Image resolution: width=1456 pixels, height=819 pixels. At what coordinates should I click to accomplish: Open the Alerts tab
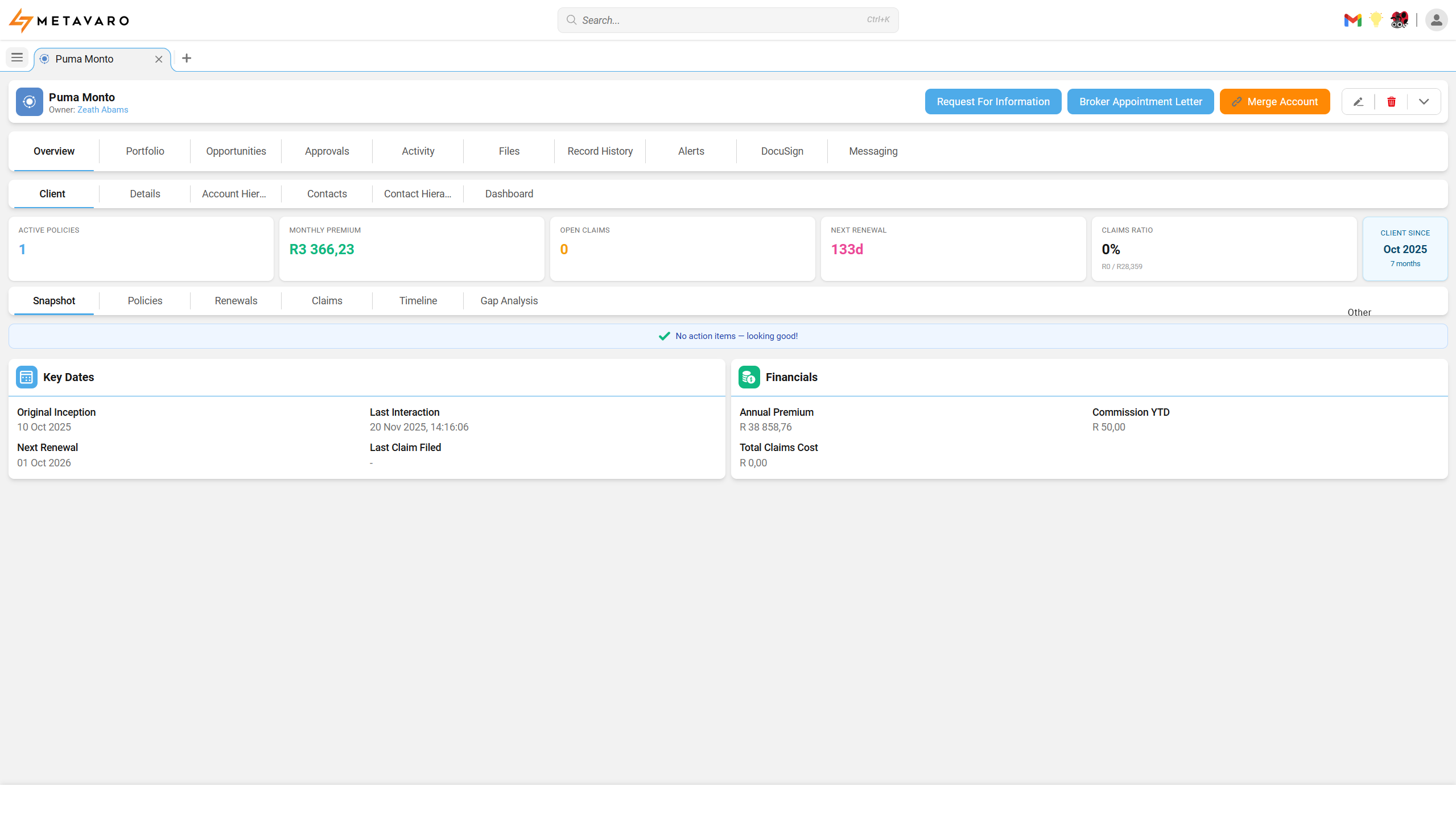pos(691,151)
